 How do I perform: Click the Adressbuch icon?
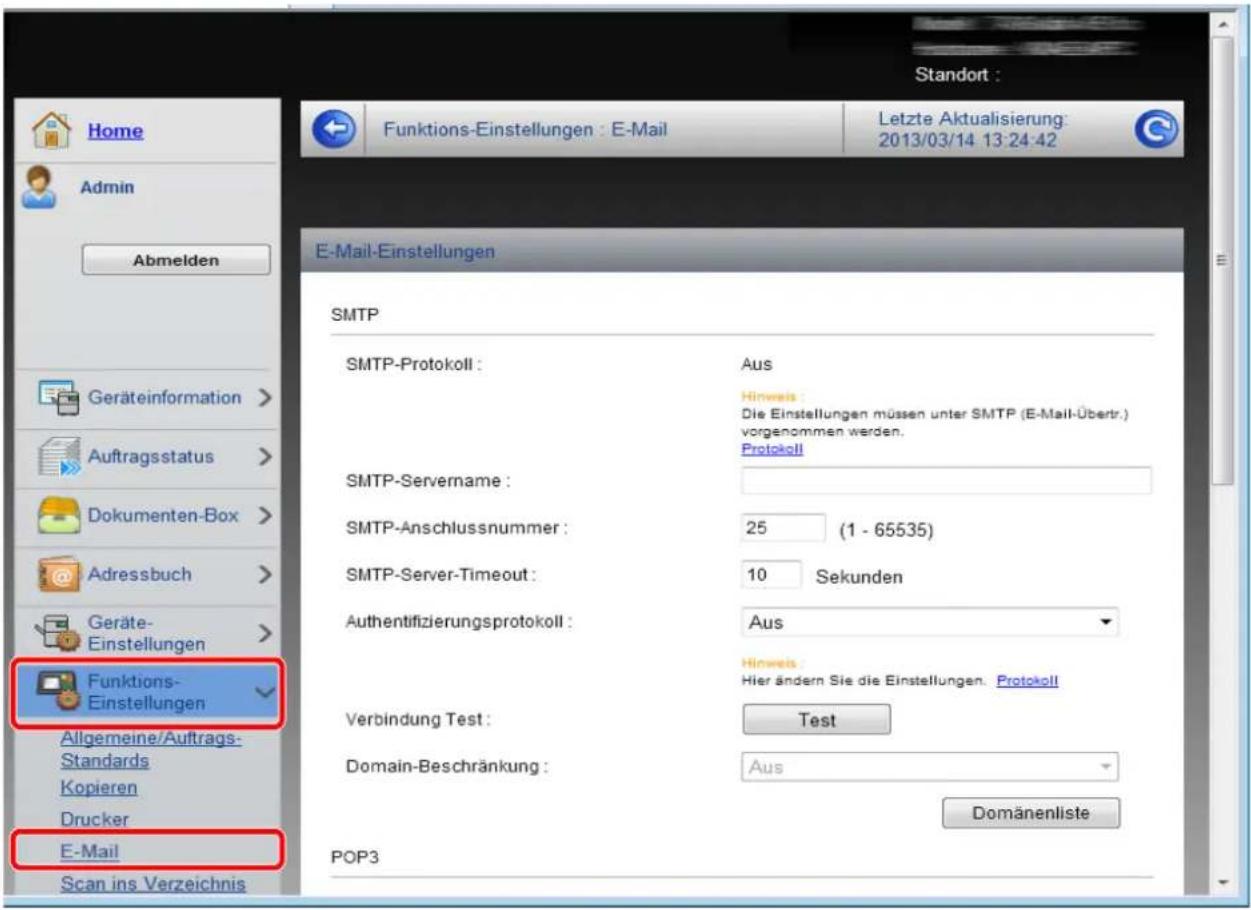(58, 576)
